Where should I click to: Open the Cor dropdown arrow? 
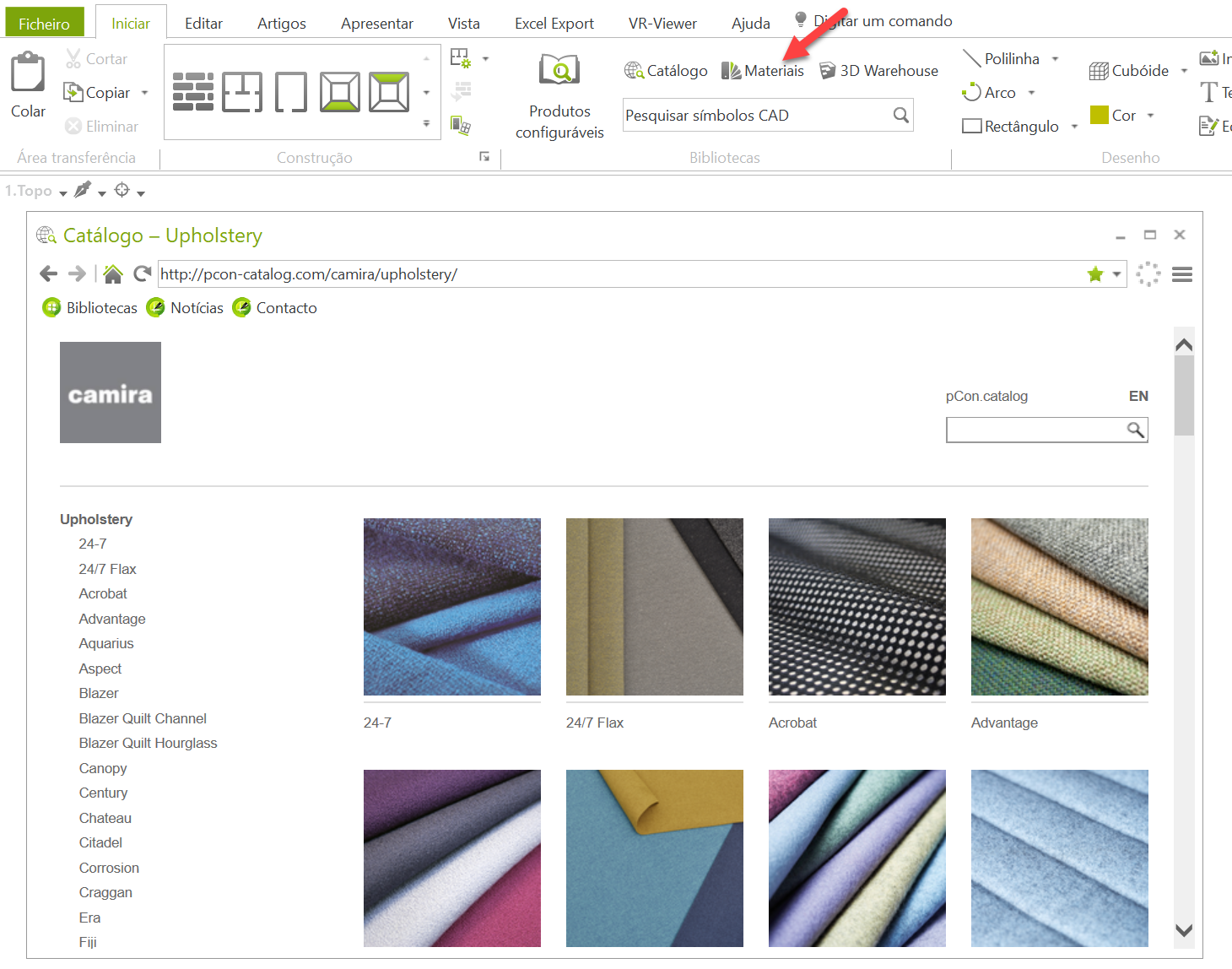click(1150, 116)
